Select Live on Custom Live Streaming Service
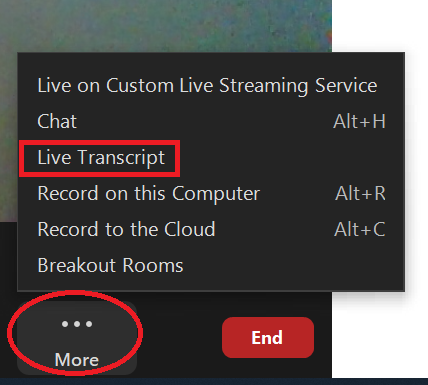 [x=207, y=85]
